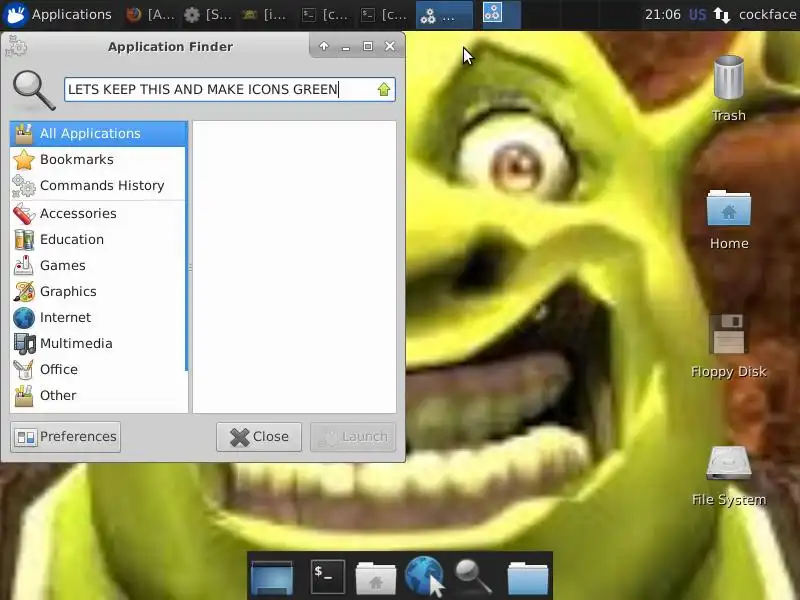Click the Launch button

pyautogui.click(x=353, y=437)
